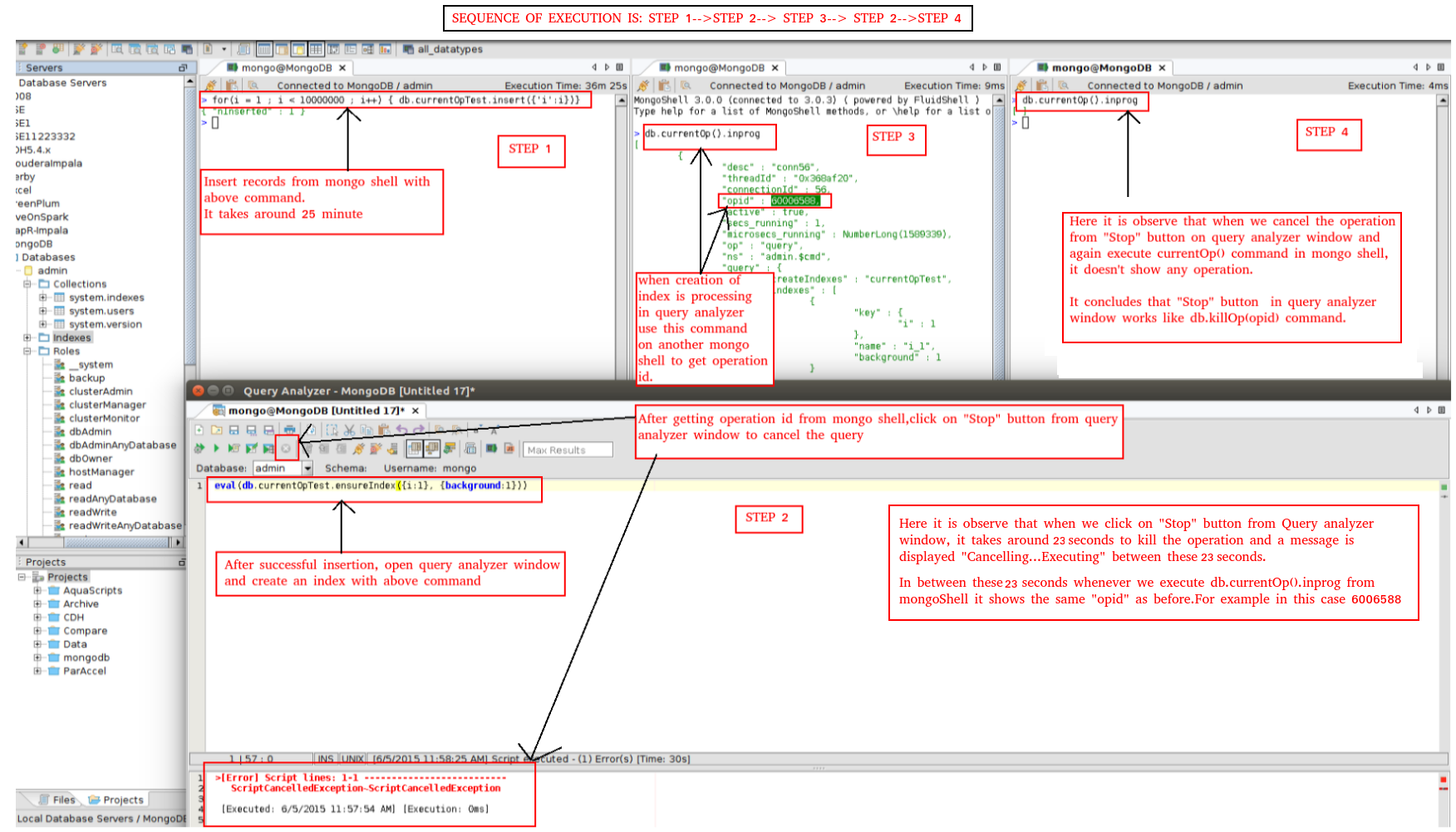Click the Print icon in Query Analyzer toolbar
Image resolution: width=1456 pixels, height=832 pixels.
(289, 430)
